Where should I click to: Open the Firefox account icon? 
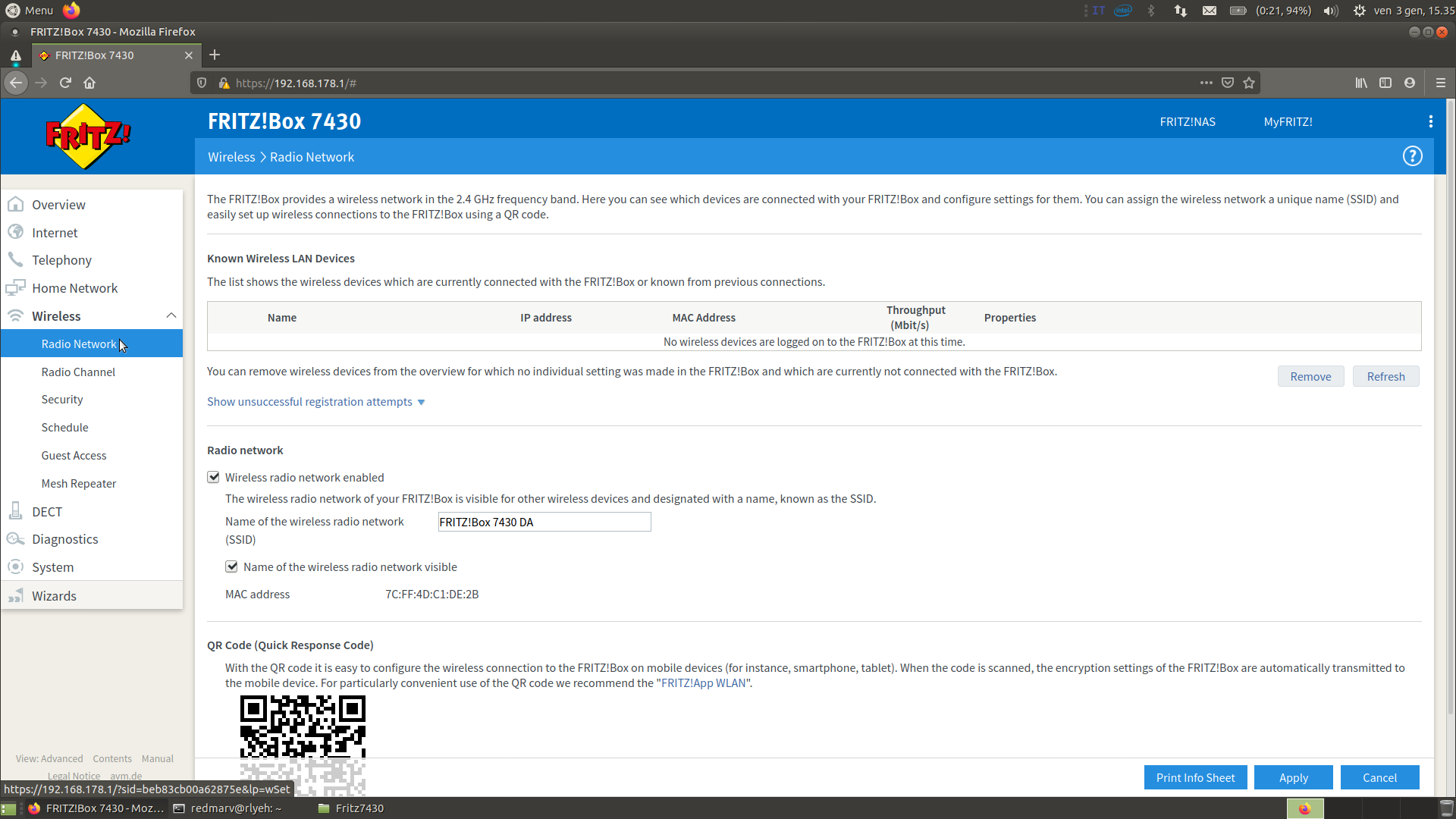(1410, 83)
